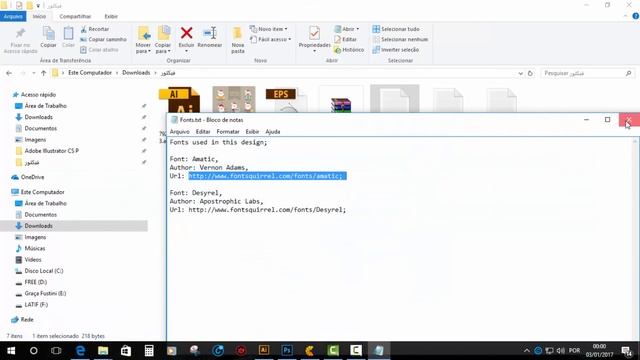Open Calculator from the taskbar
This screenshot has height=360, width=640.
149,350
